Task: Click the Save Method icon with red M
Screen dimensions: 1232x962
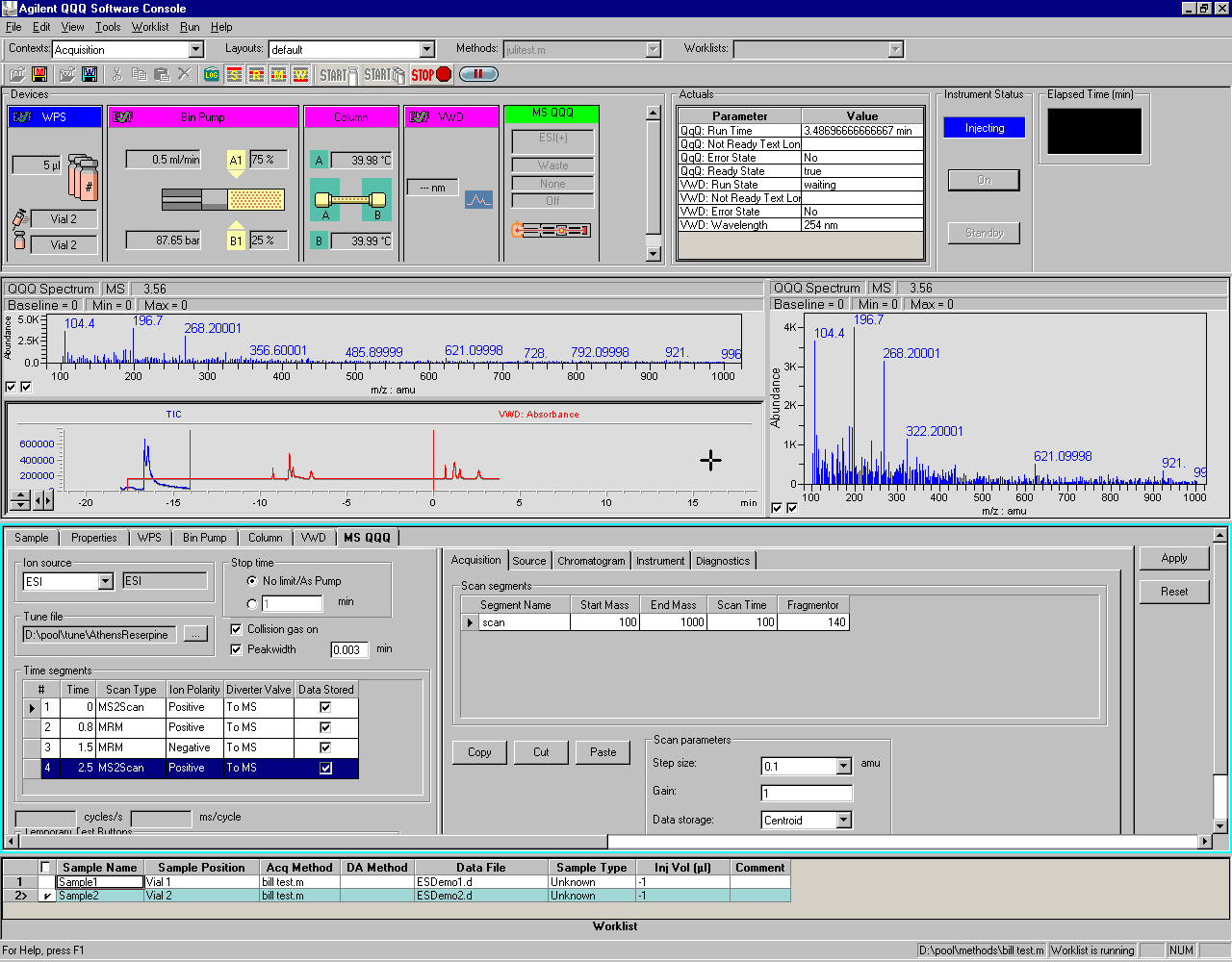Action: pos(39,74)
